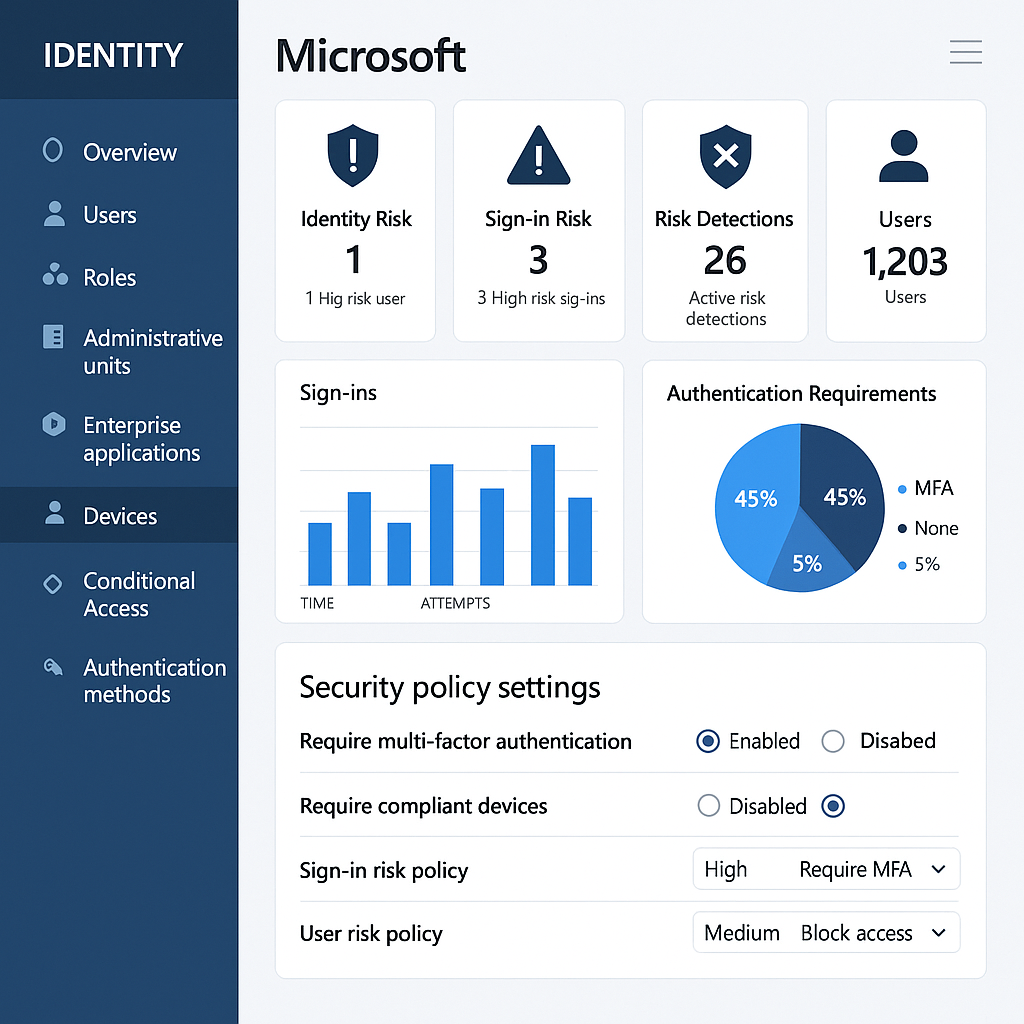Image resolution: width=1024 pixels, height=1024 pixels.
Task: Click the '1 Hig risk user' text
Action: (355, 298)
